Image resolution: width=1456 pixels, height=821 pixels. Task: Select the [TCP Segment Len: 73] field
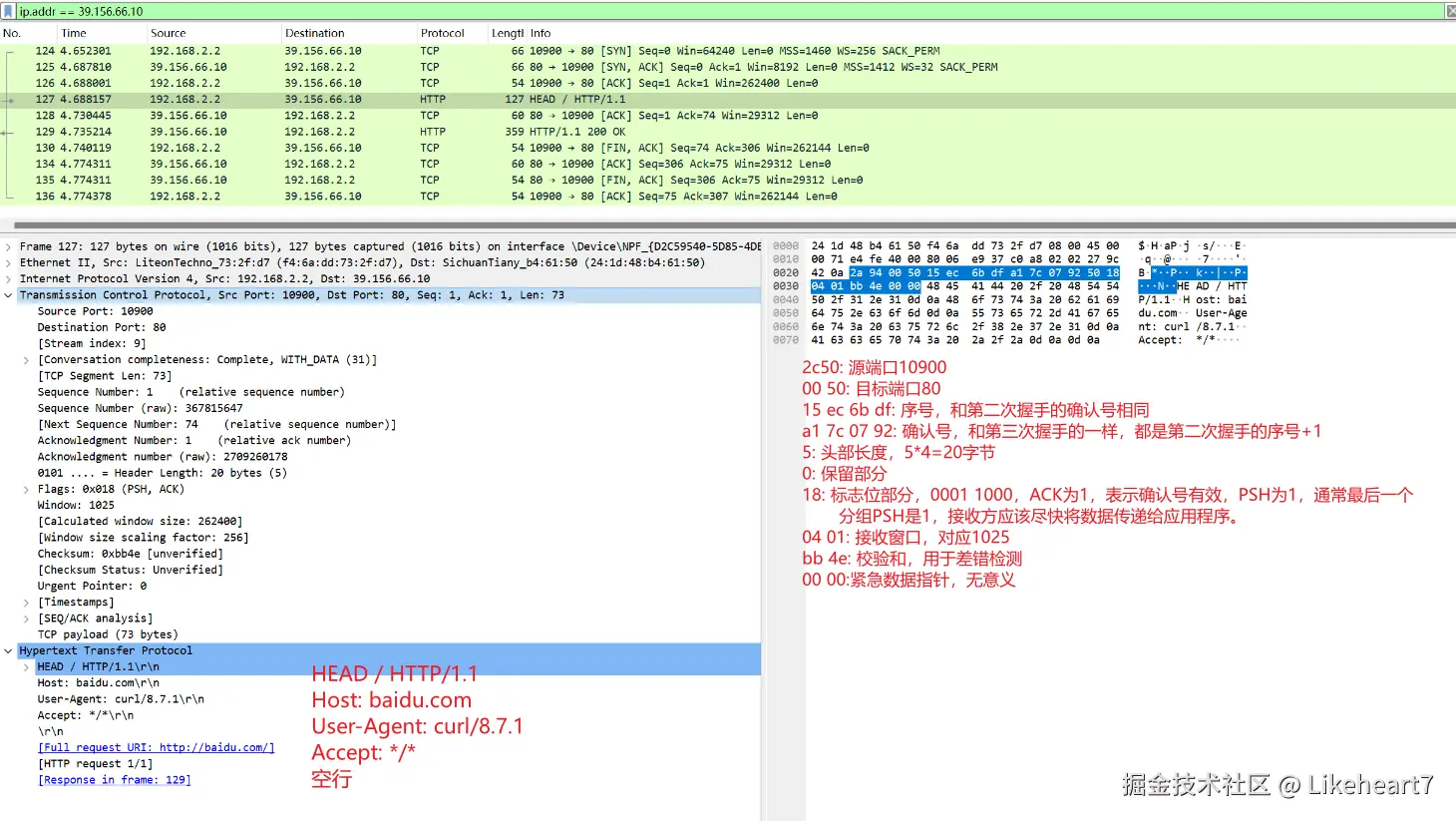click(105, 376)
